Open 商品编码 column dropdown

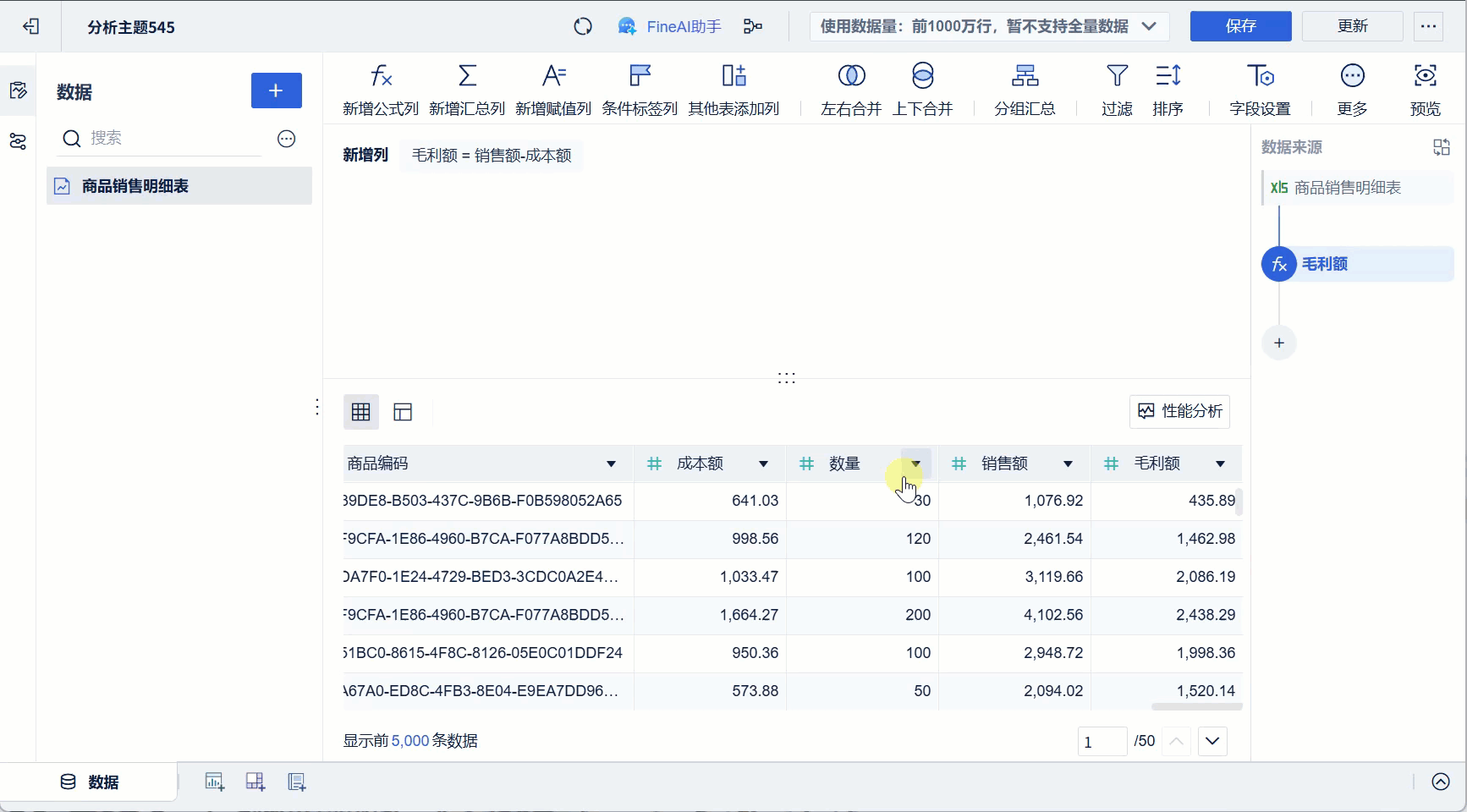pyautogui.click(x=611, y=464)
